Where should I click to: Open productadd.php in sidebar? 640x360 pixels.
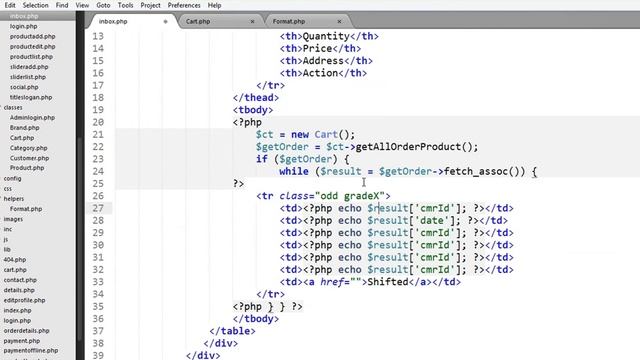pos(33,36)
